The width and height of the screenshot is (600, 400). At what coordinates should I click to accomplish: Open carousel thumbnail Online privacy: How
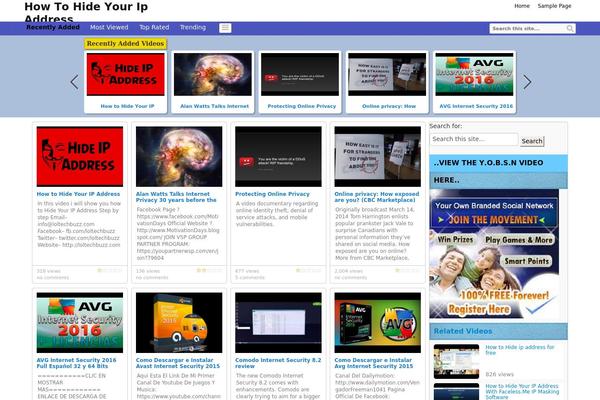387,74
